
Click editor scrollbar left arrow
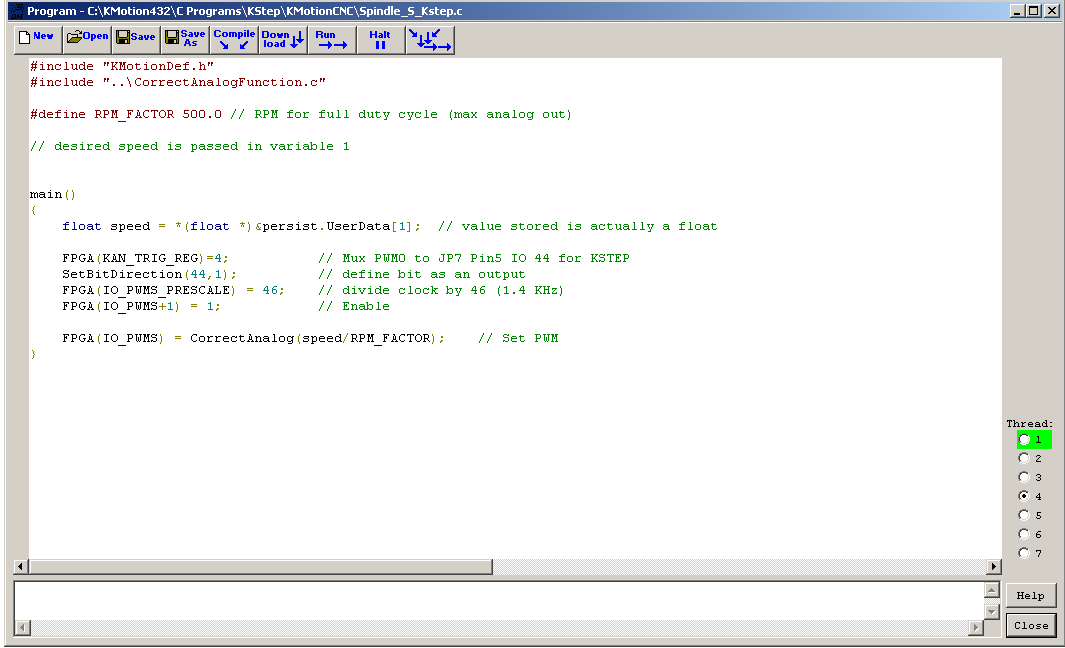tap(20, 566)
